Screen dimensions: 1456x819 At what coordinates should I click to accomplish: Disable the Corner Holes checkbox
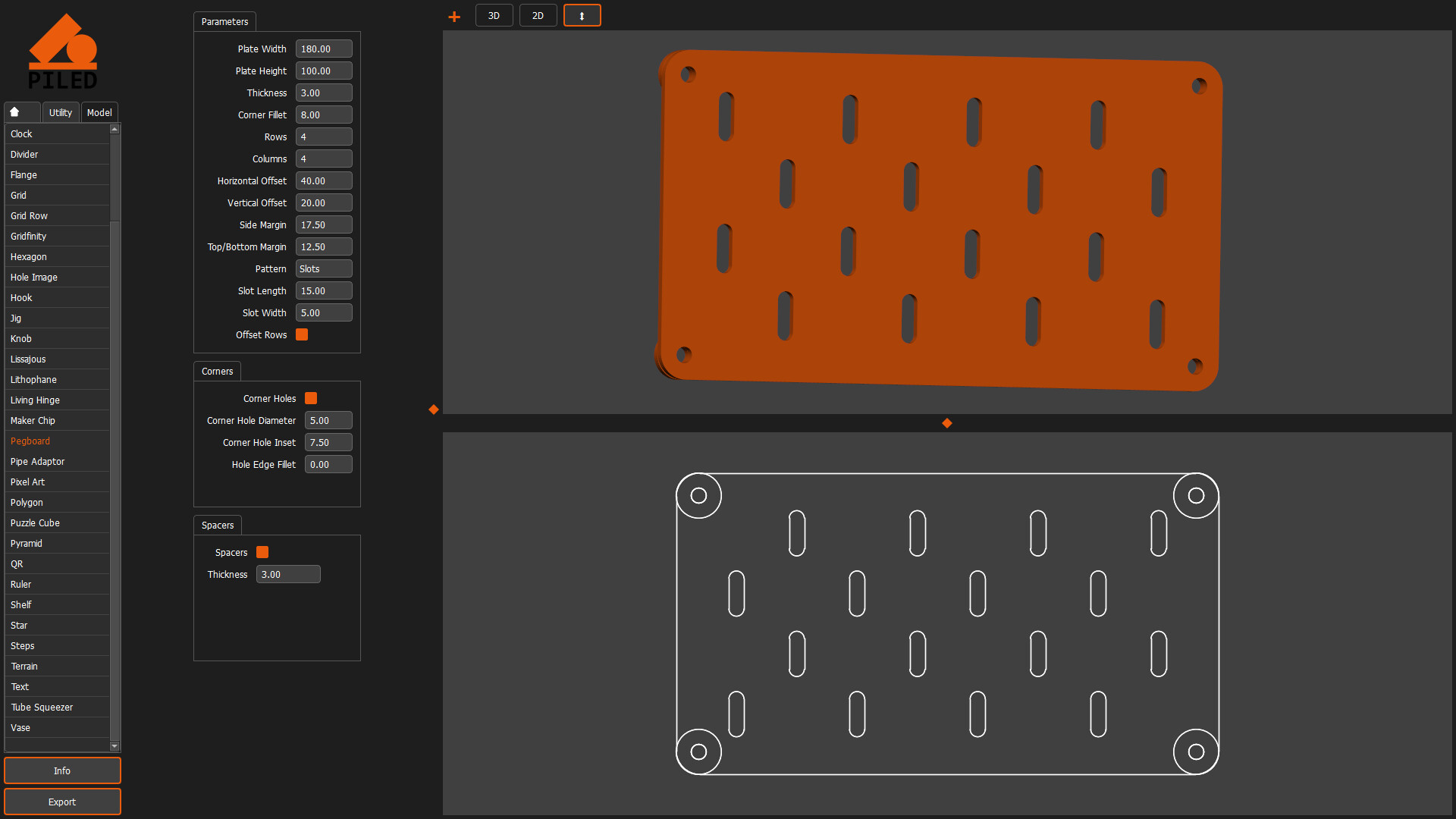click(x=311, y=398)
